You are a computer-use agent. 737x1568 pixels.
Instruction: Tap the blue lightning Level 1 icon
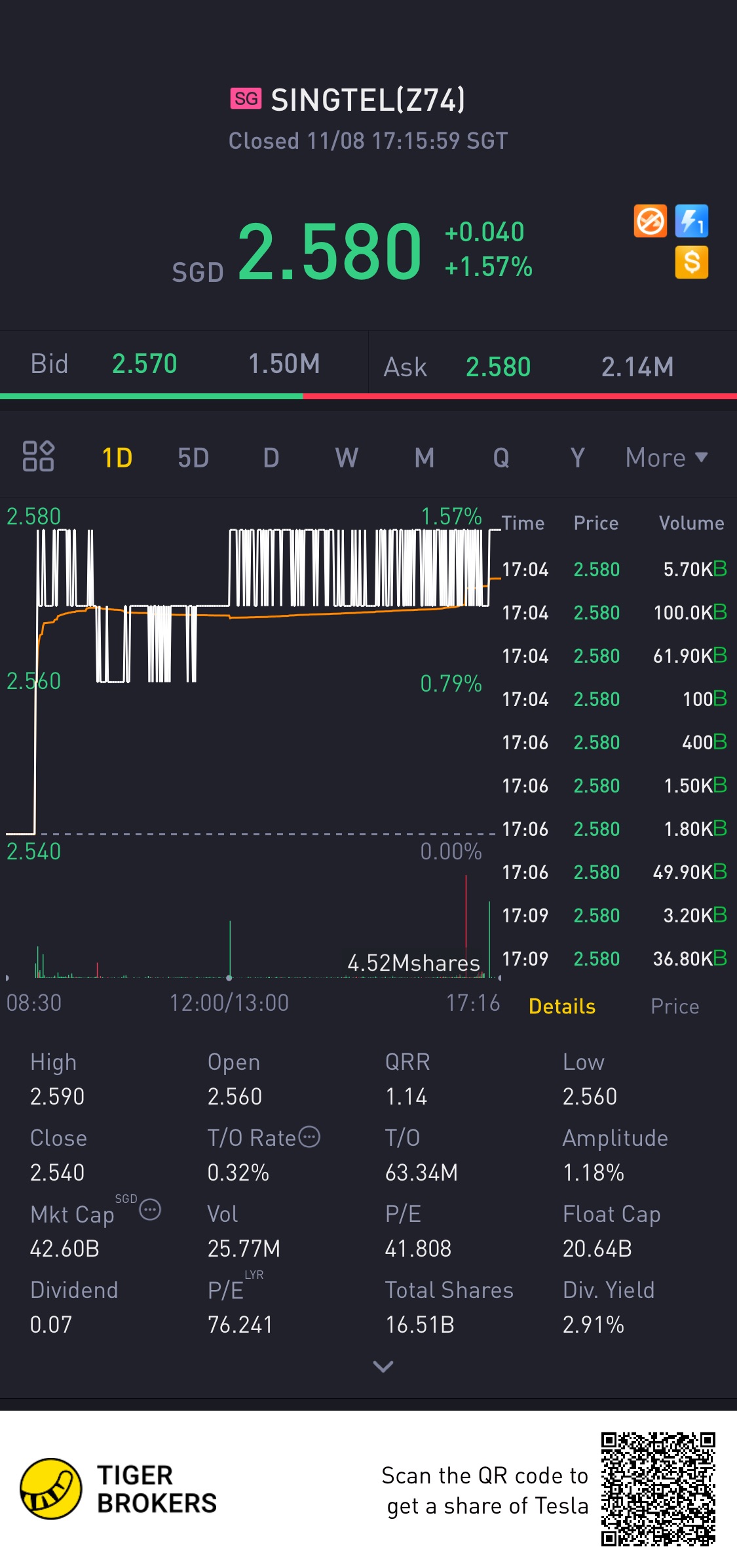(692, 222)
